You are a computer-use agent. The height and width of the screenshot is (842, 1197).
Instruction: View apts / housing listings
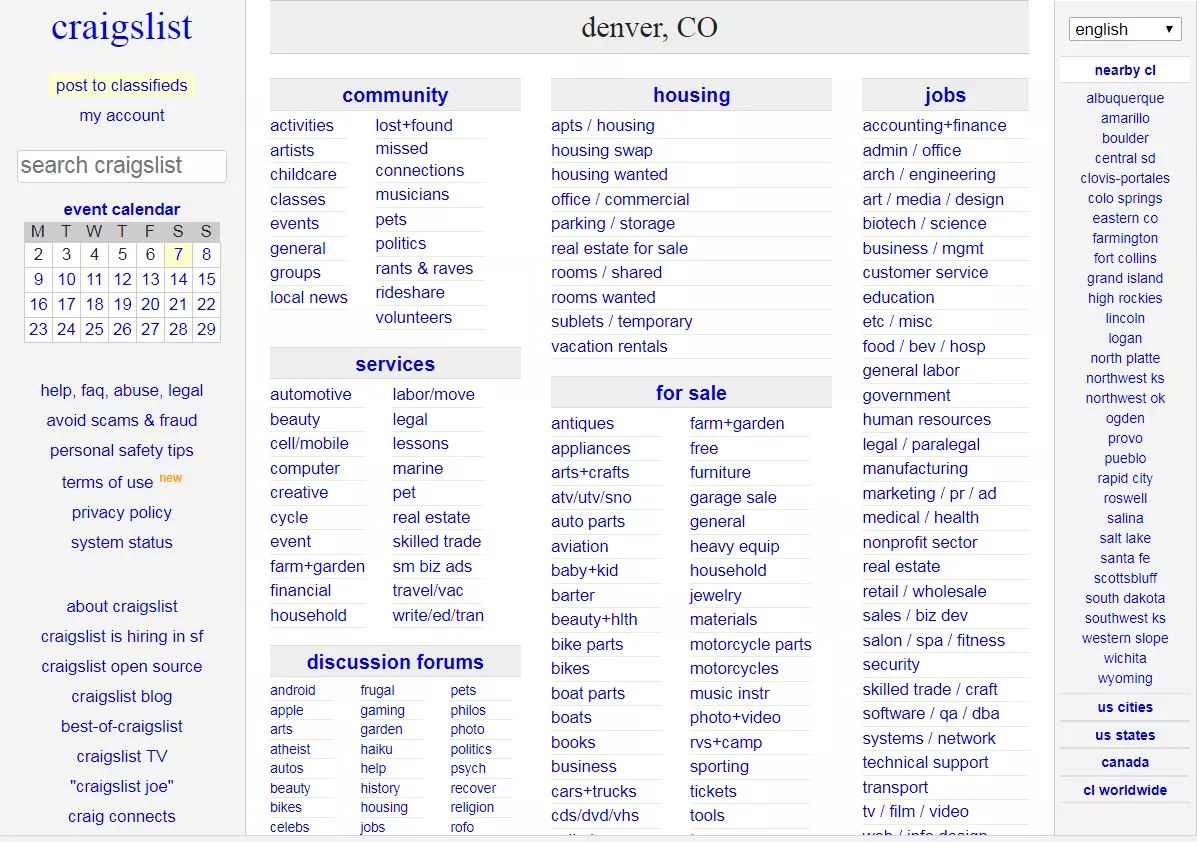tap(603, 125)
